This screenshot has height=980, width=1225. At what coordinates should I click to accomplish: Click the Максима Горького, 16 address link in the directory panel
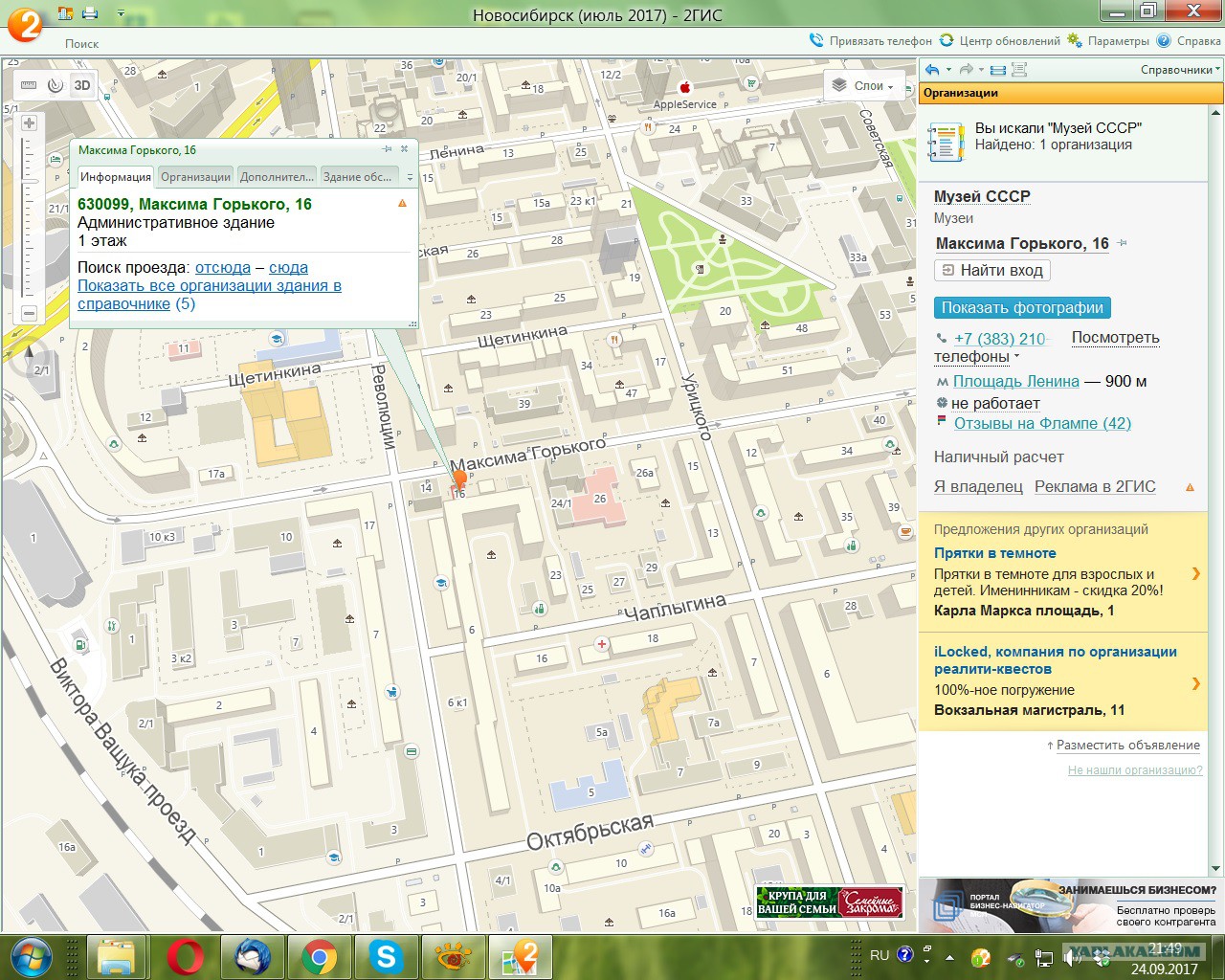point(1022,243)
